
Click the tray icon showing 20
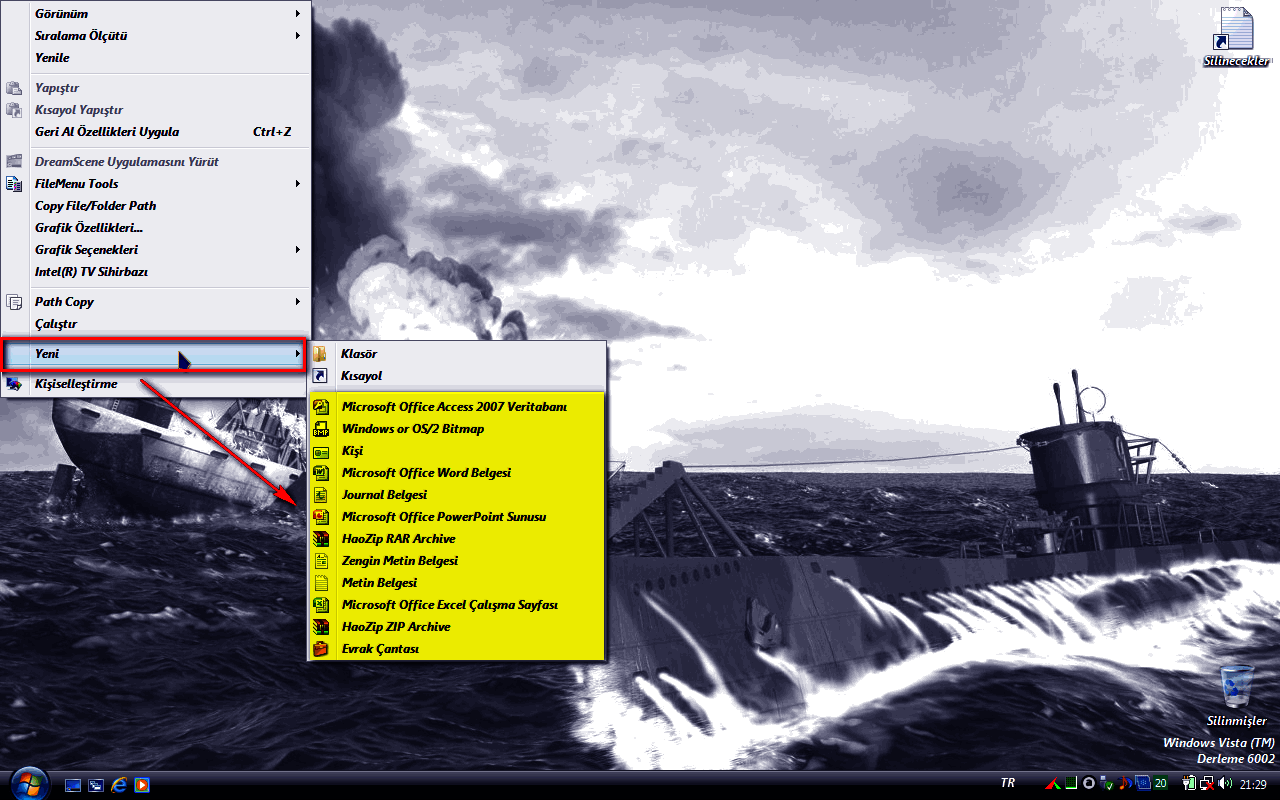1160,783
